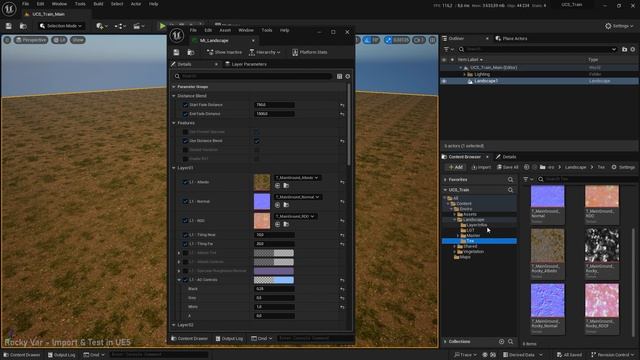Toggle visibility of Landscape1 in Outliner
The width and height of the screenshot is (640, 360).
(444, 81)
